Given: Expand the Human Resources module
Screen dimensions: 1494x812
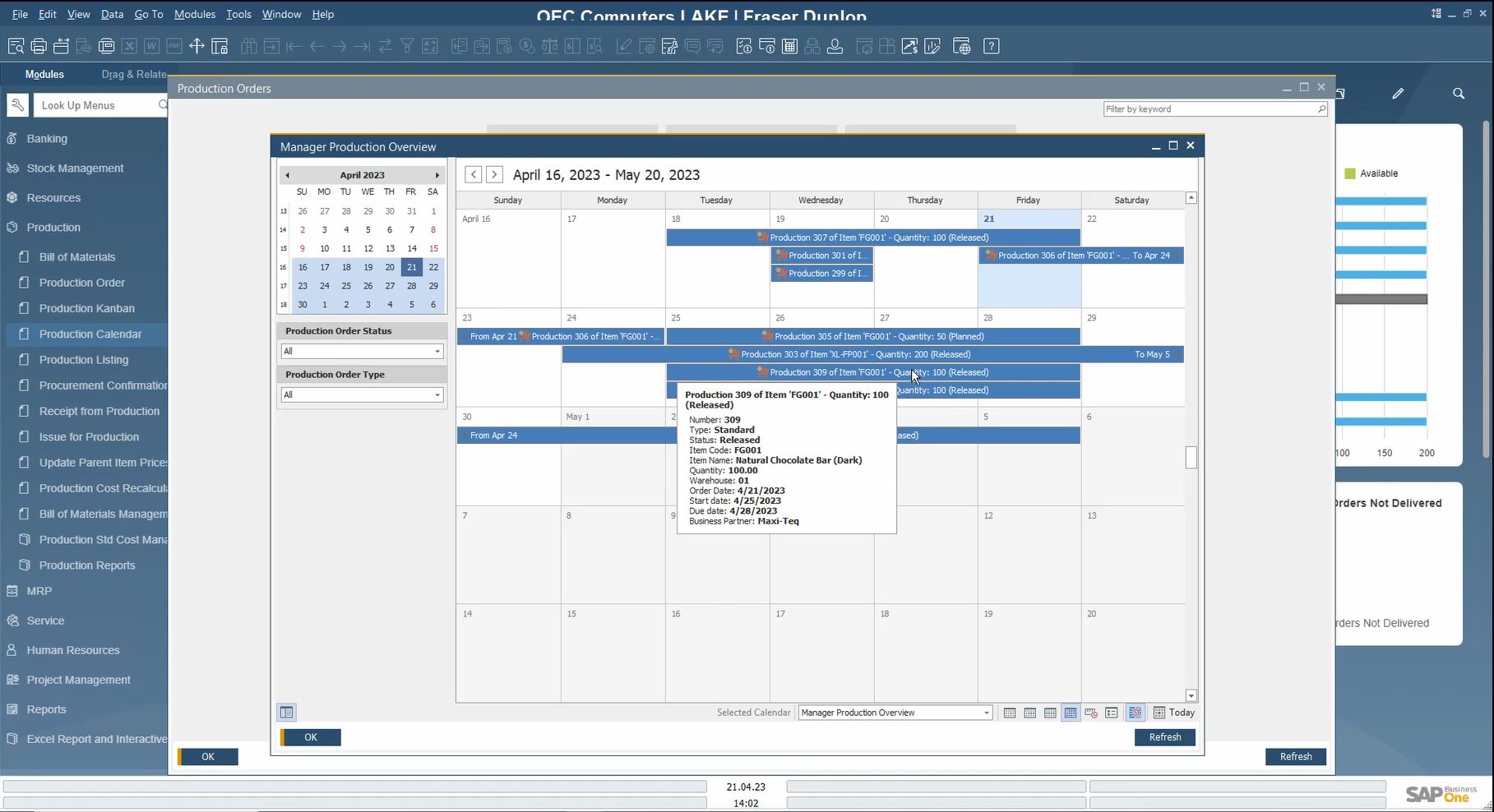Looking at the screenshot, I should click(73, 651).
